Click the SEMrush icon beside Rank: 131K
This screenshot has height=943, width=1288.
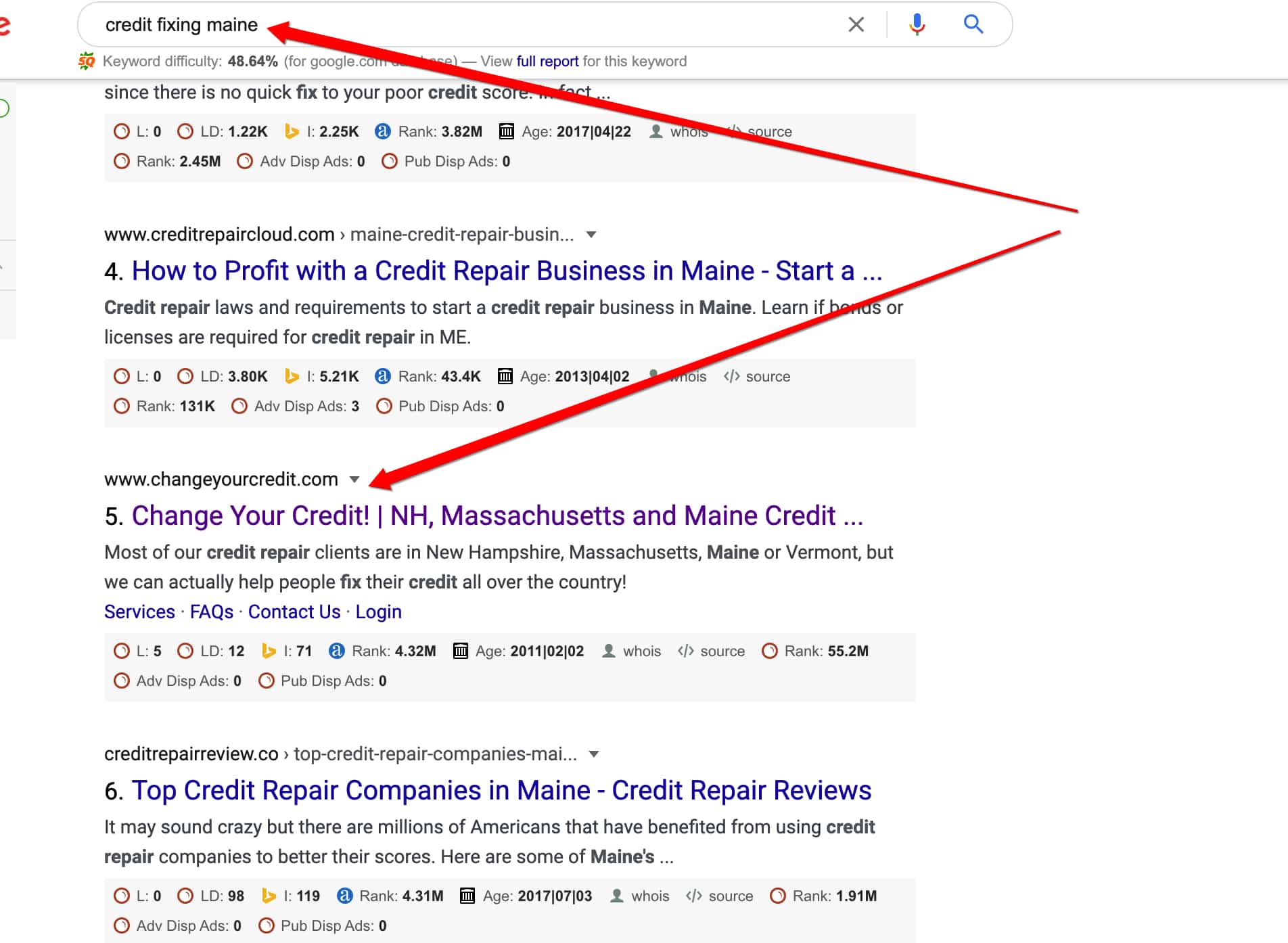click(x=122, y=407)
